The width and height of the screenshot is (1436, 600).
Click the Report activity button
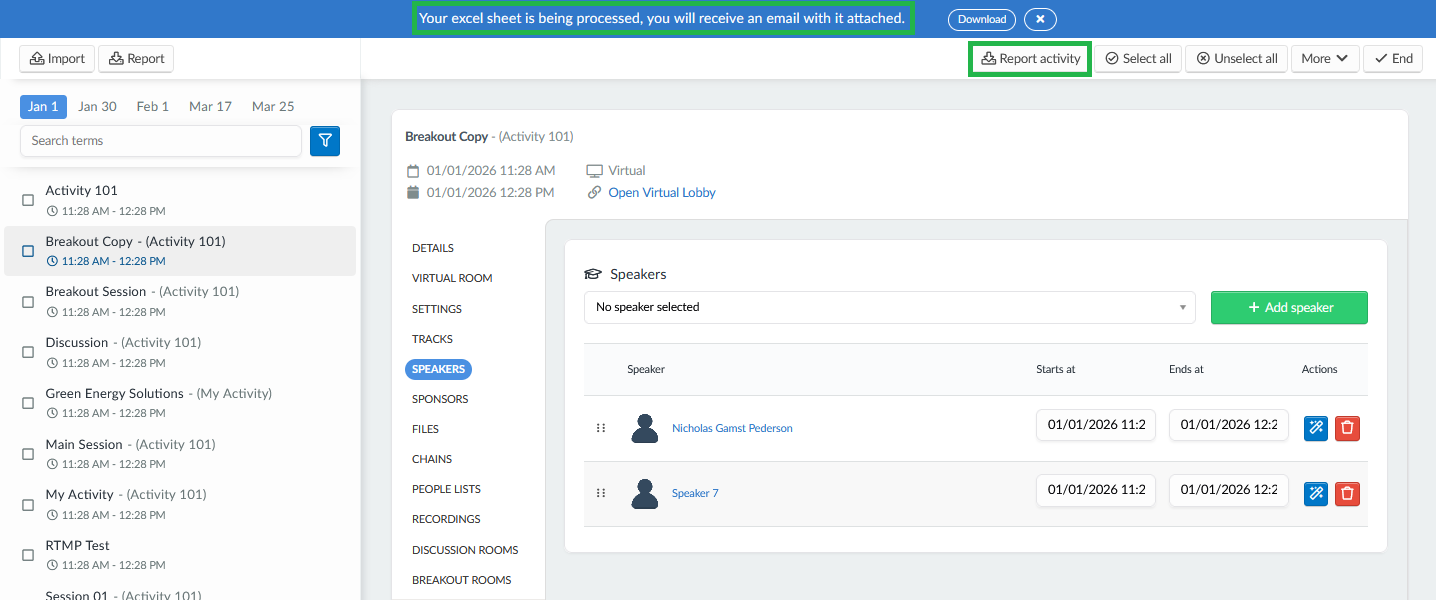[x=1030, y=59]
